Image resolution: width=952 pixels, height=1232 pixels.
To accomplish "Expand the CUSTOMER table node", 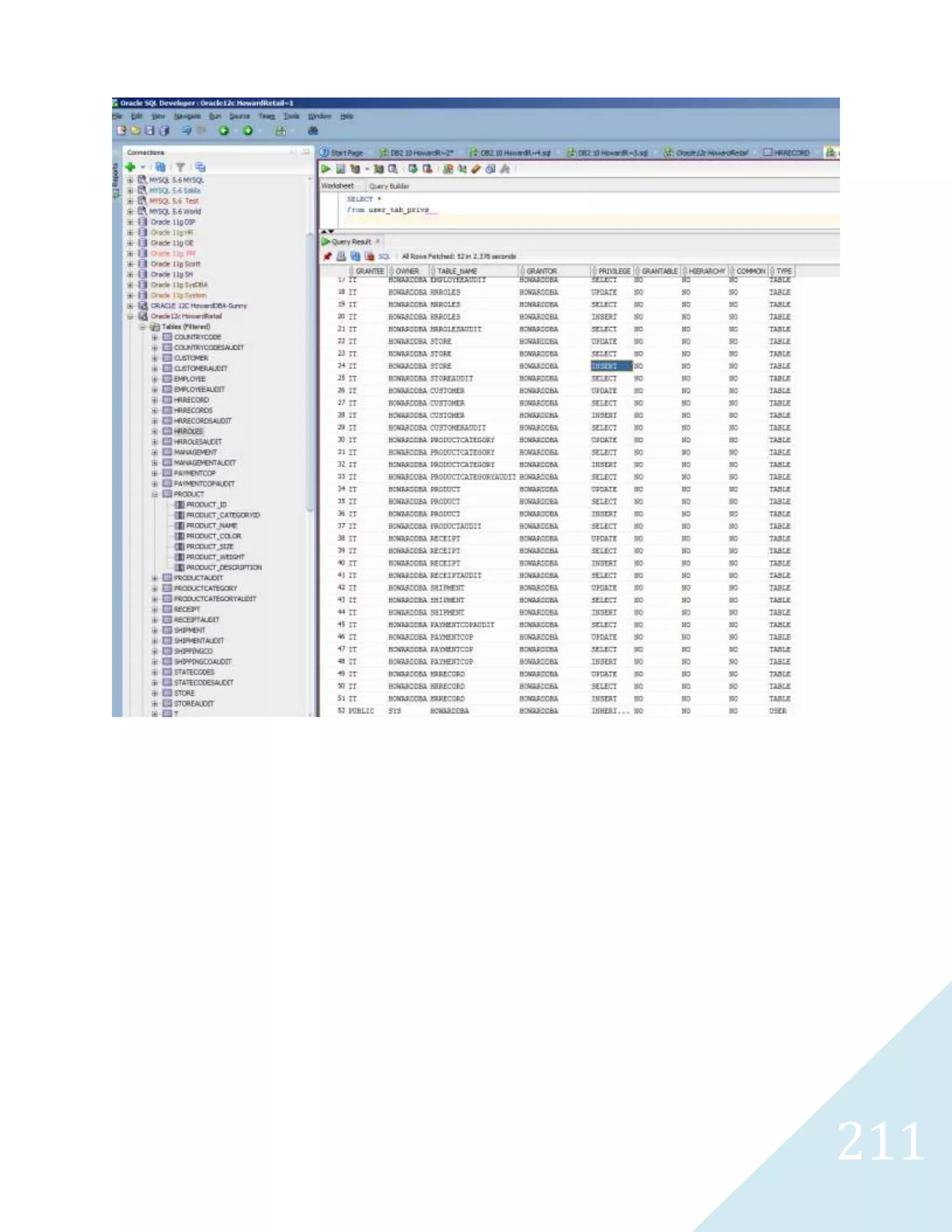I will (x=154, y=358).
